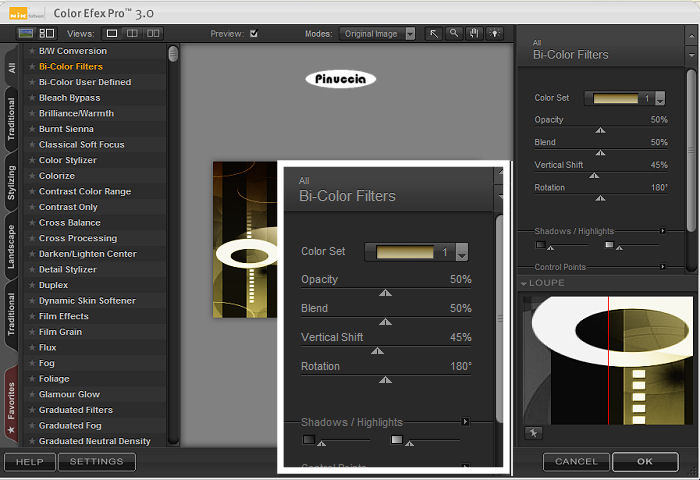Screen dimensions: 700x480
Task: Choose the side-by-side preview view icon
Action: click(153, 33)
